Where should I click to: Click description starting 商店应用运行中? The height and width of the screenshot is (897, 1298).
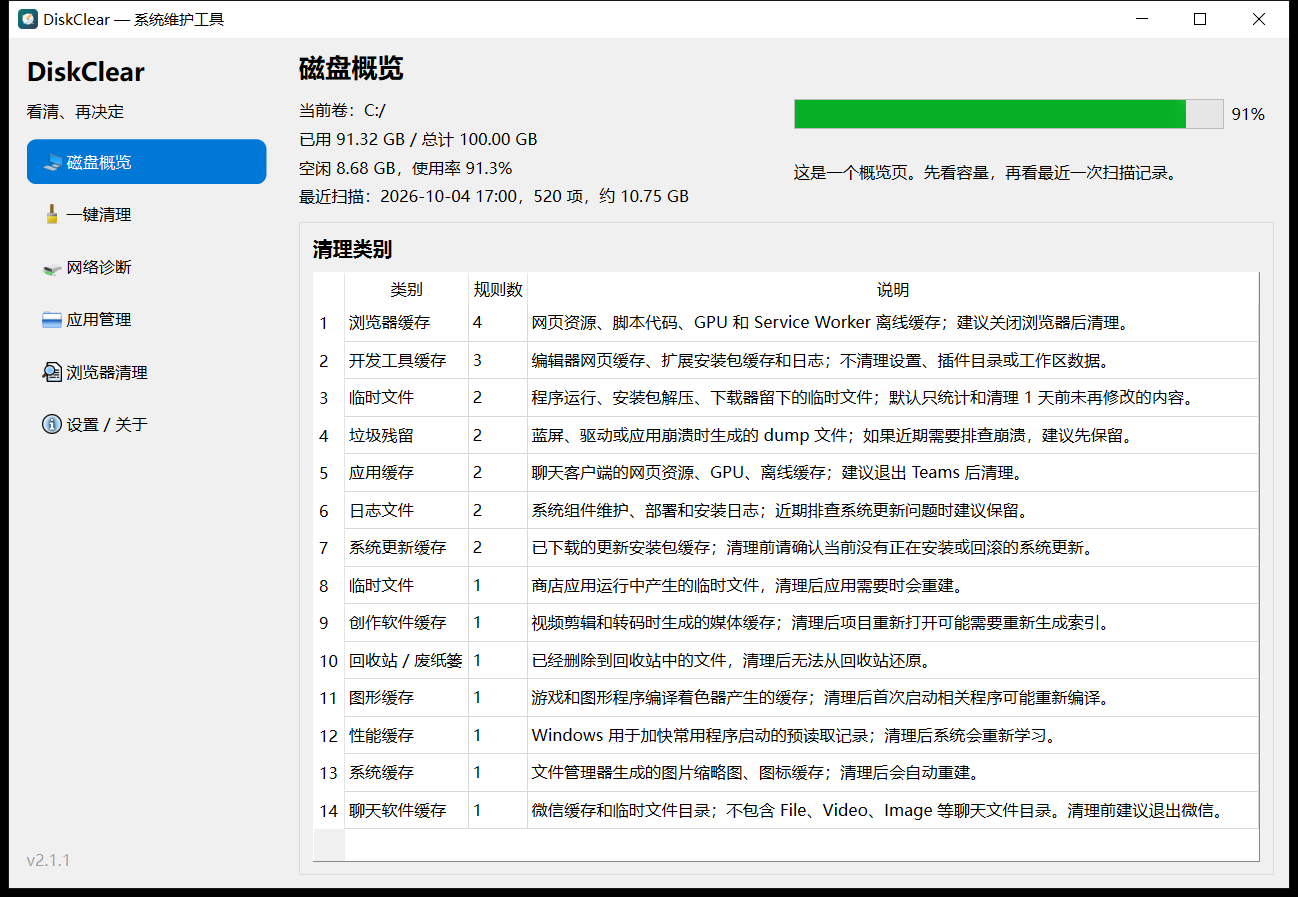point(893,585)
